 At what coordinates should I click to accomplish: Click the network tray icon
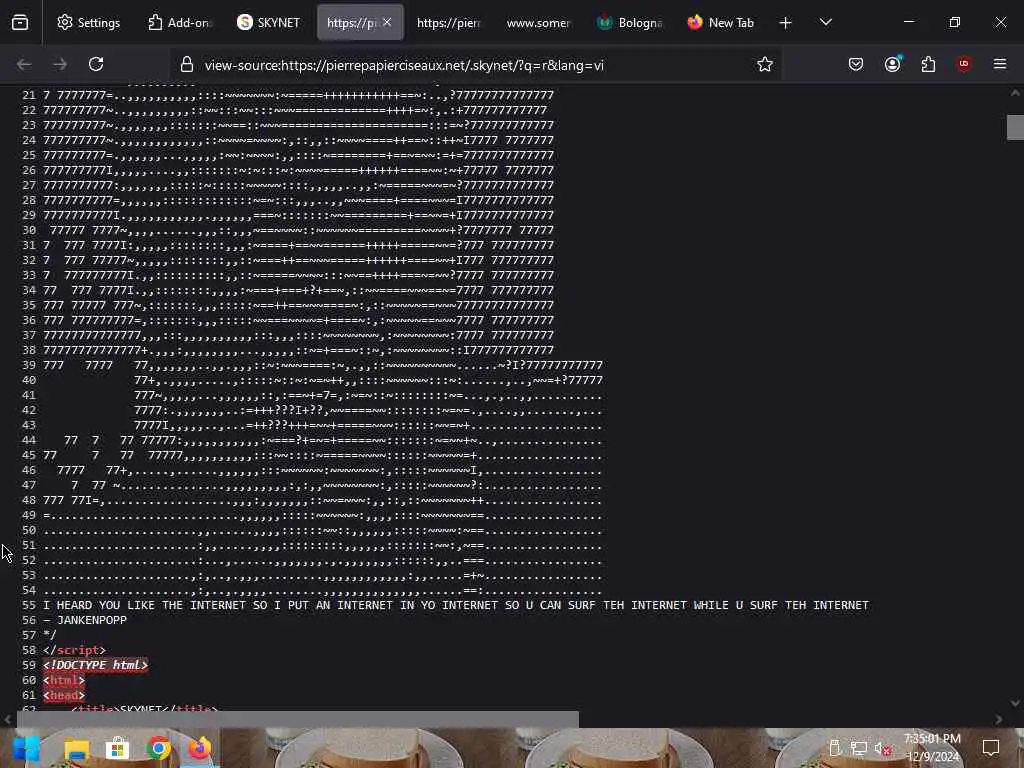tap(858, 748)
